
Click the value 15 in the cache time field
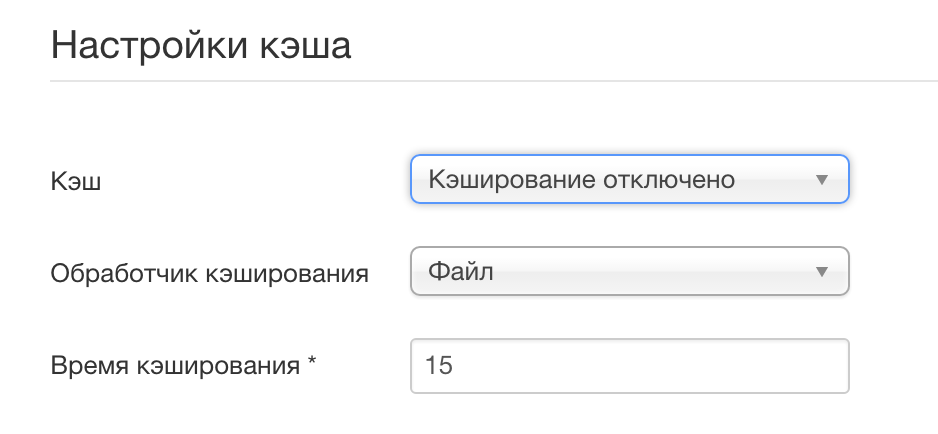click(439, 366)
